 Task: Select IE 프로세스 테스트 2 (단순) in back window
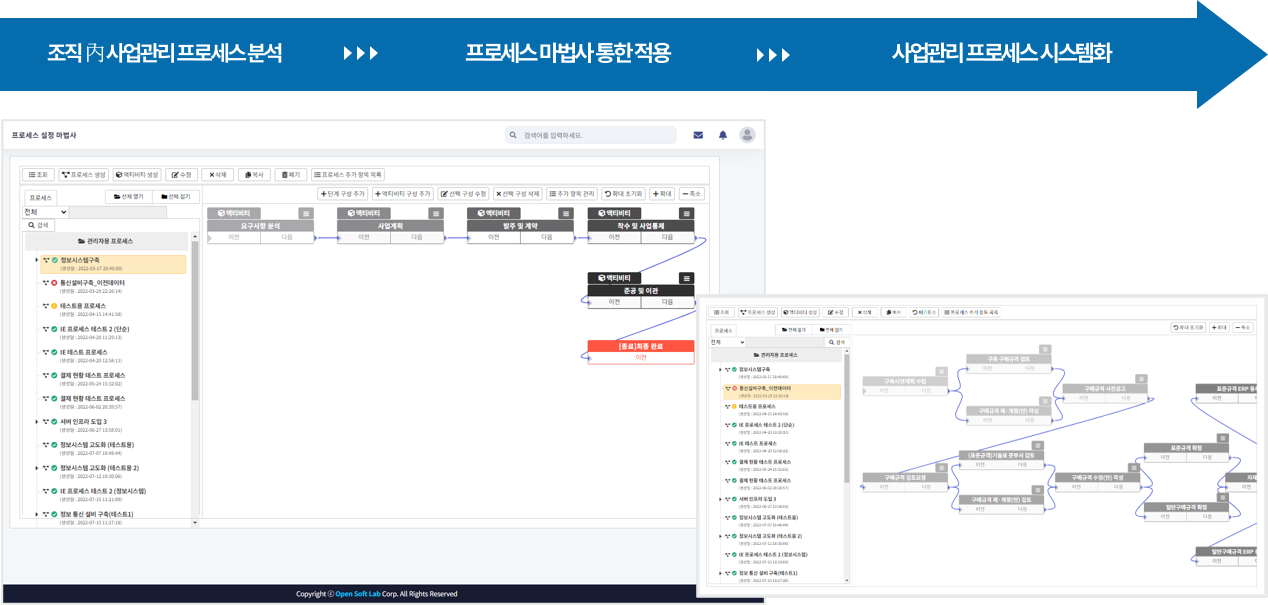(x=95, y=329)
